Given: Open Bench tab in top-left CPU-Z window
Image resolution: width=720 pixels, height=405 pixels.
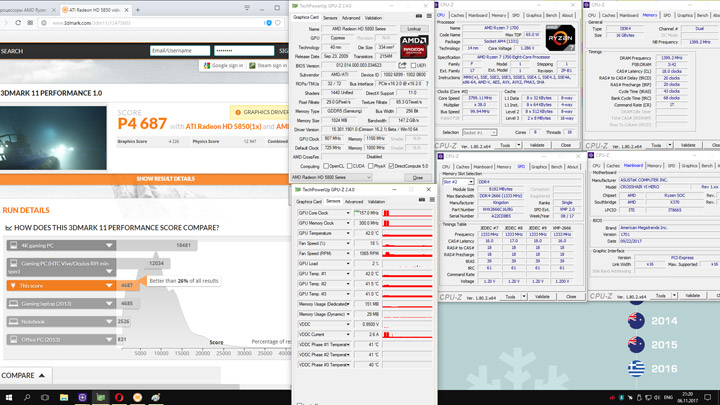Looking at the screenshot, I should pyautogui.click(x=551, y=15).
